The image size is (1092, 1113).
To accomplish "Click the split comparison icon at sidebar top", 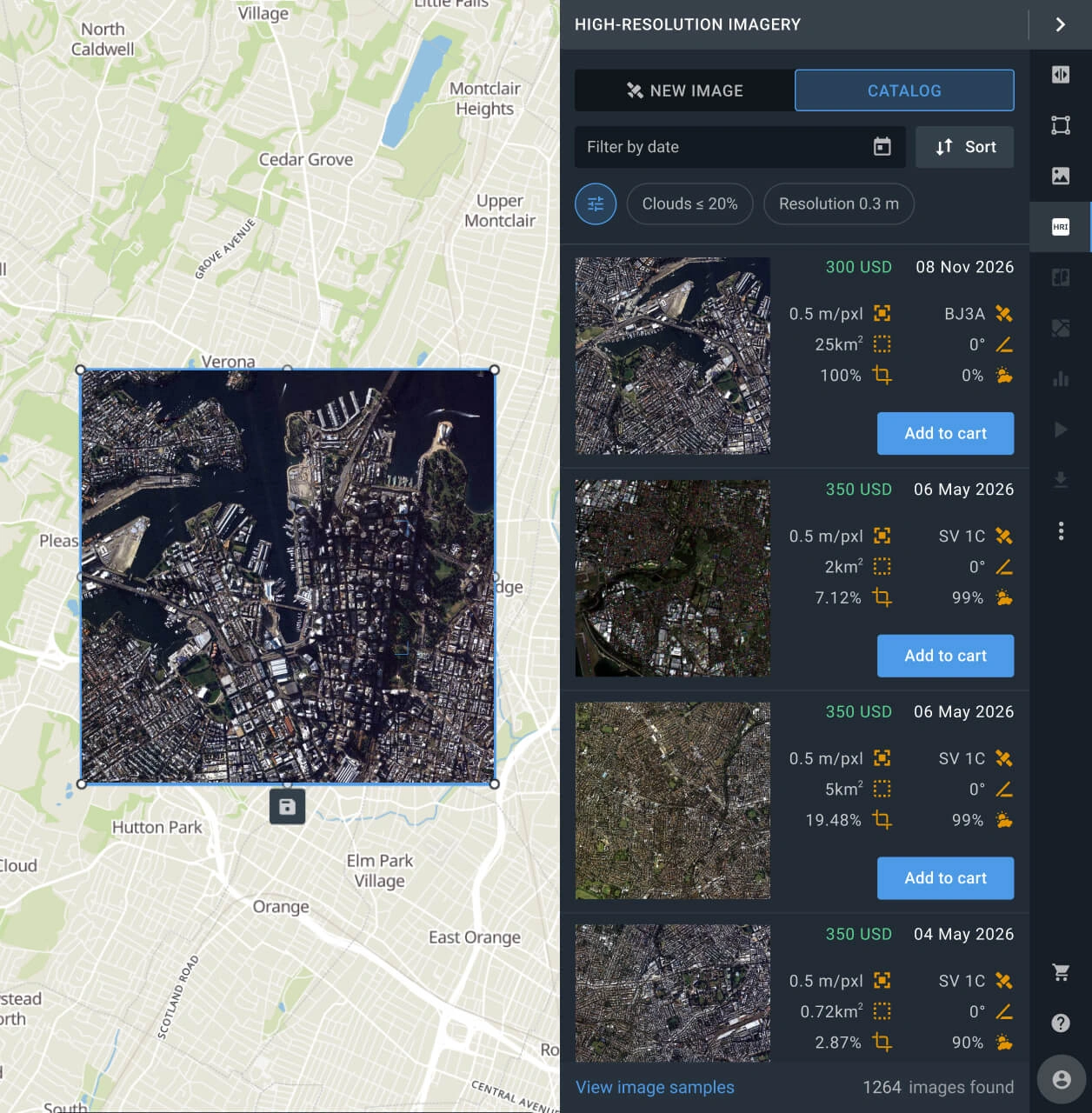I will pyautogui.click(x=1061, y=75).
